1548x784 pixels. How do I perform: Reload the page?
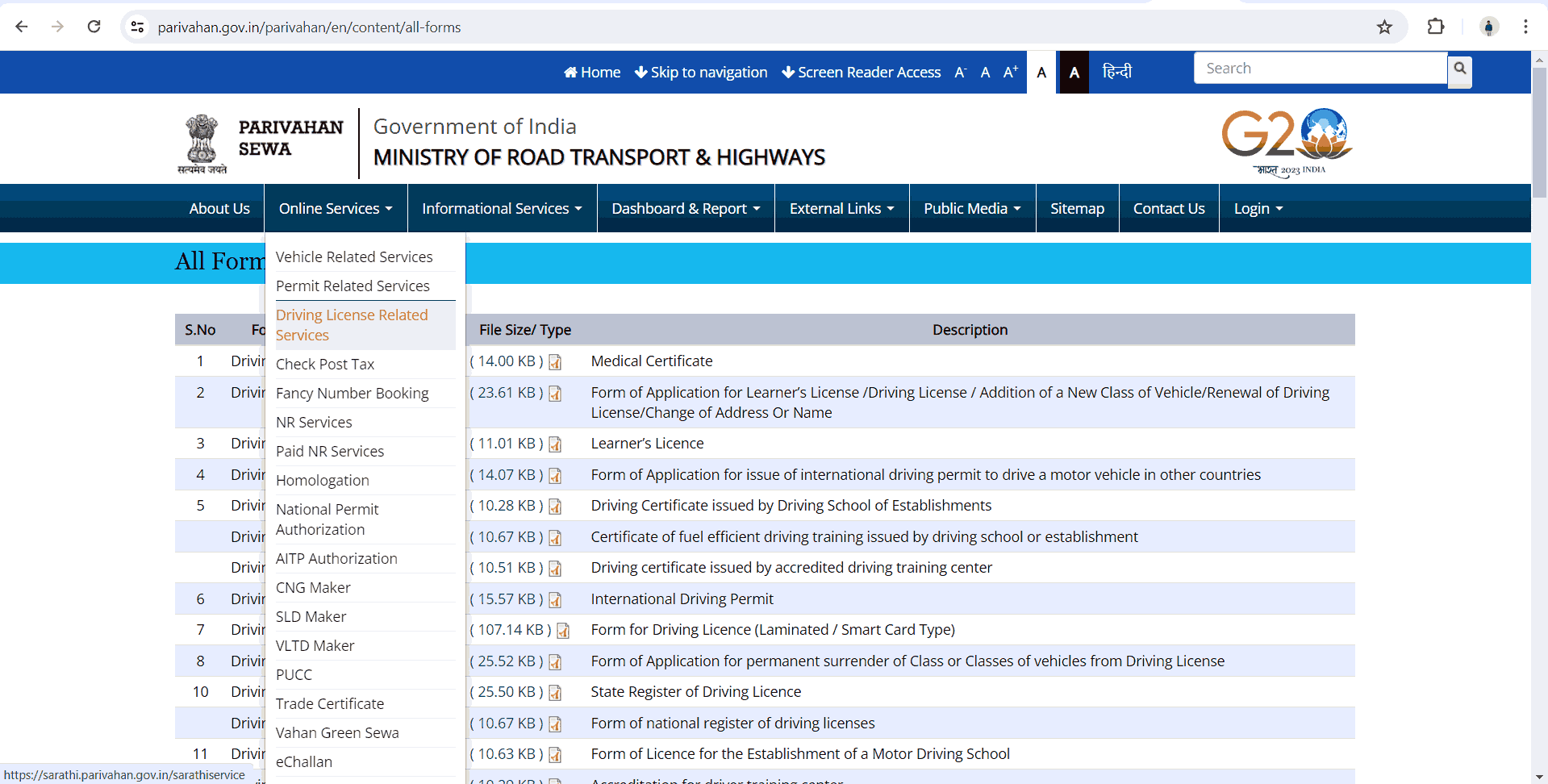tap(94, 27)
